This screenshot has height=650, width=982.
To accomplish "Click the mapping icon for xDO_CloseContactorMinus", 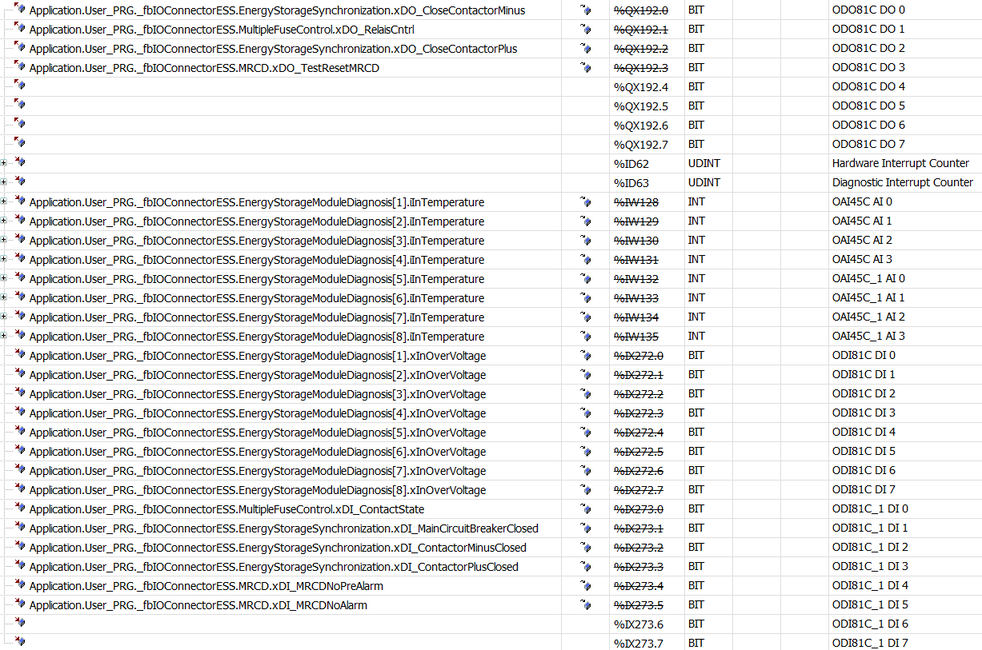I will click(586, 10).
